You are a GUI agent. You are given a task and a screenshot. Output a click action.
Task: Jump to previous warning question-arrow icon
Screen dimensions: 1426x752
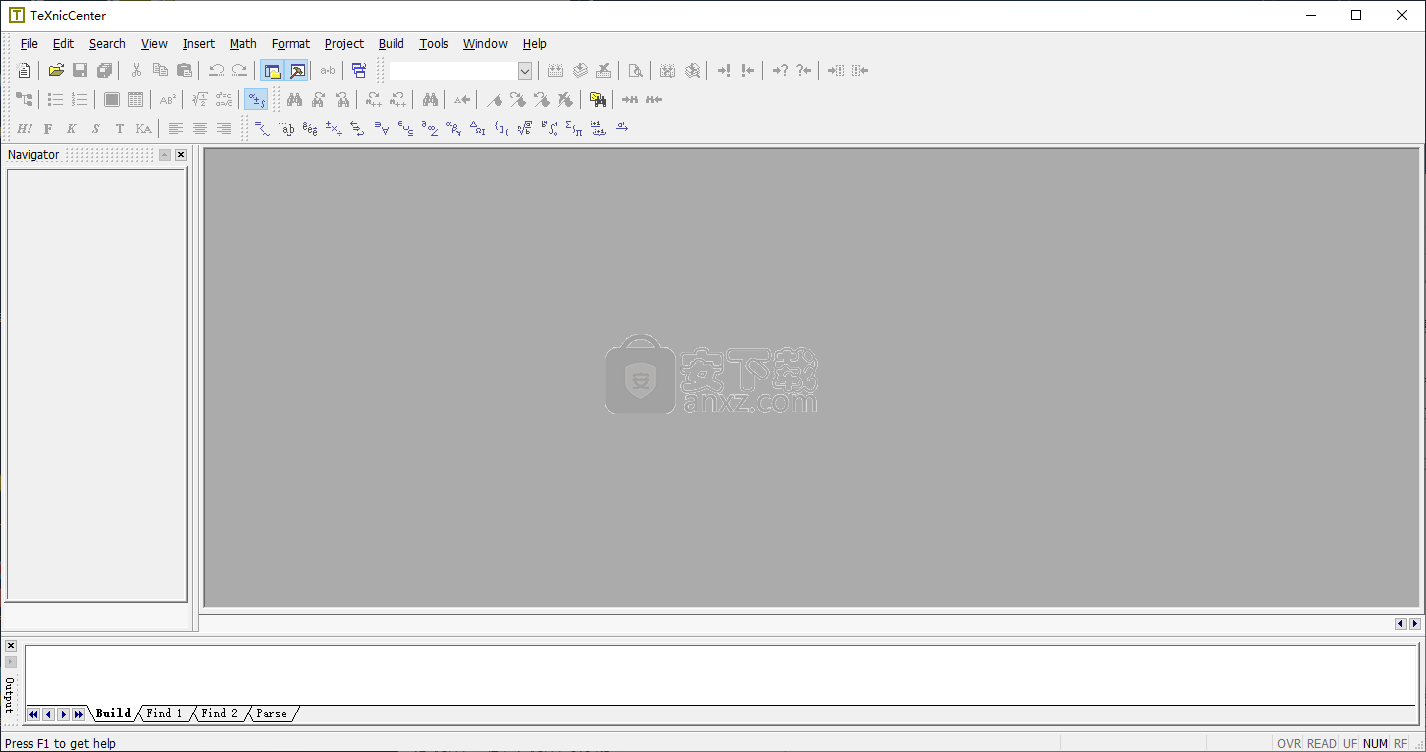pyautogui.click(x=804, y=71)
